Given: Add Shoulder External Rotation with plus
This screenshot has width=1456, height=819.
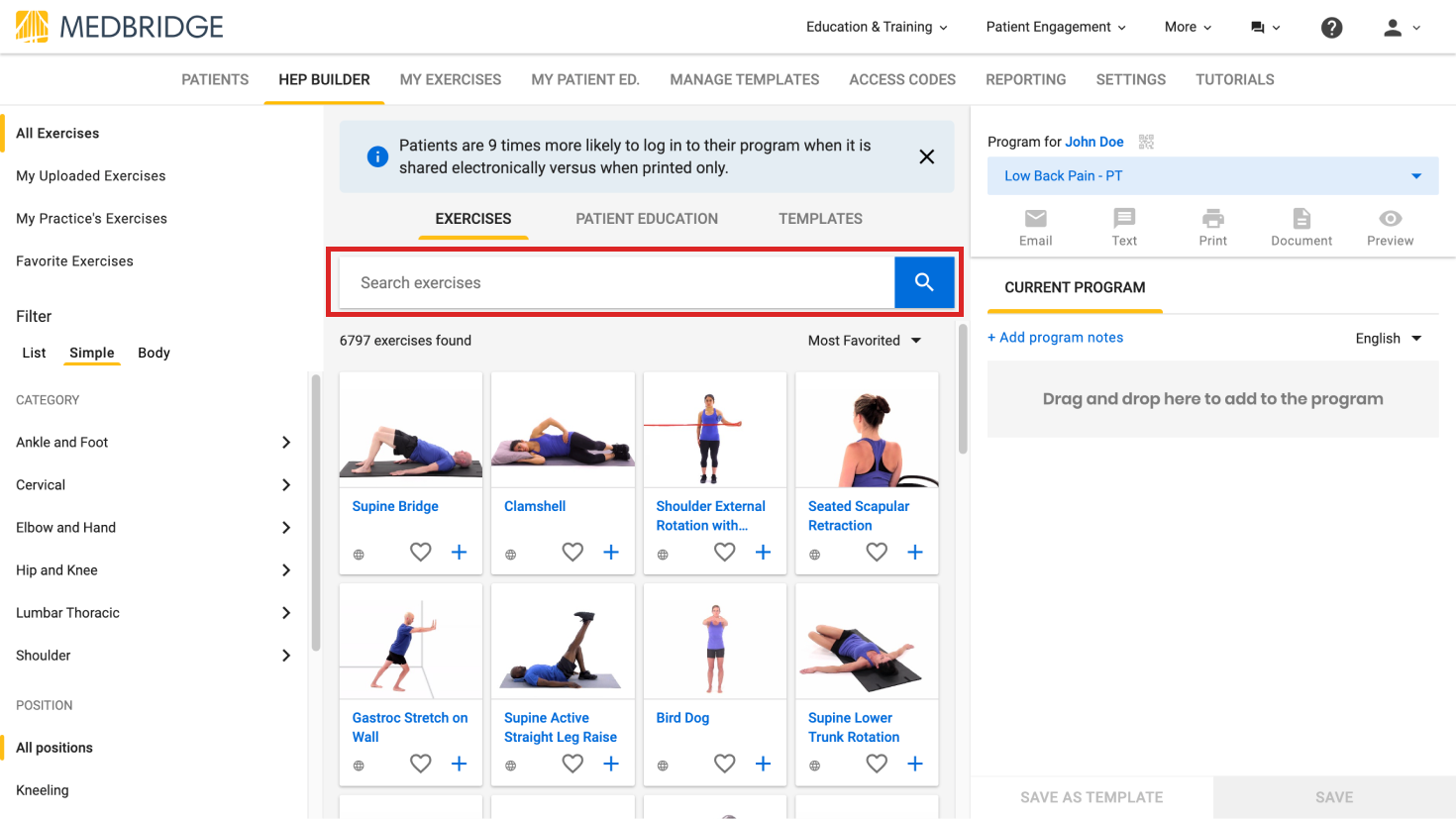Looking at the screenshot, I should (764, 552).
